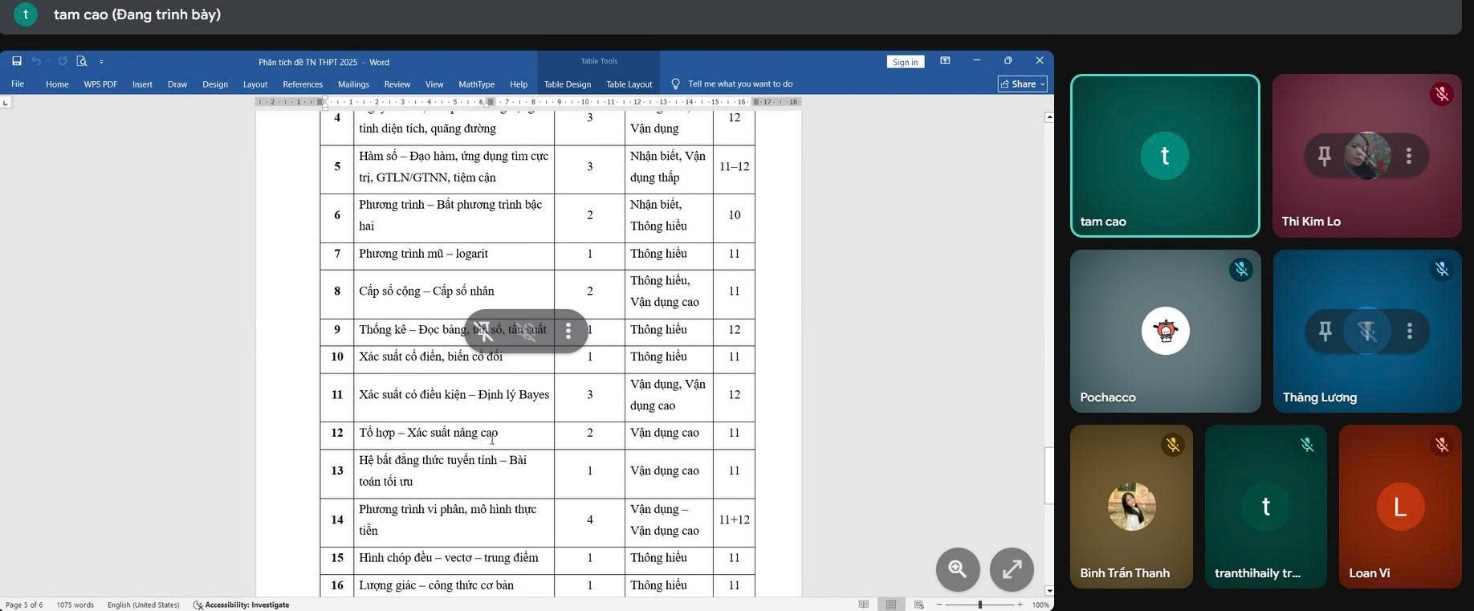Click the Share button in Word
The image size is (1474, 611).
1022,84
